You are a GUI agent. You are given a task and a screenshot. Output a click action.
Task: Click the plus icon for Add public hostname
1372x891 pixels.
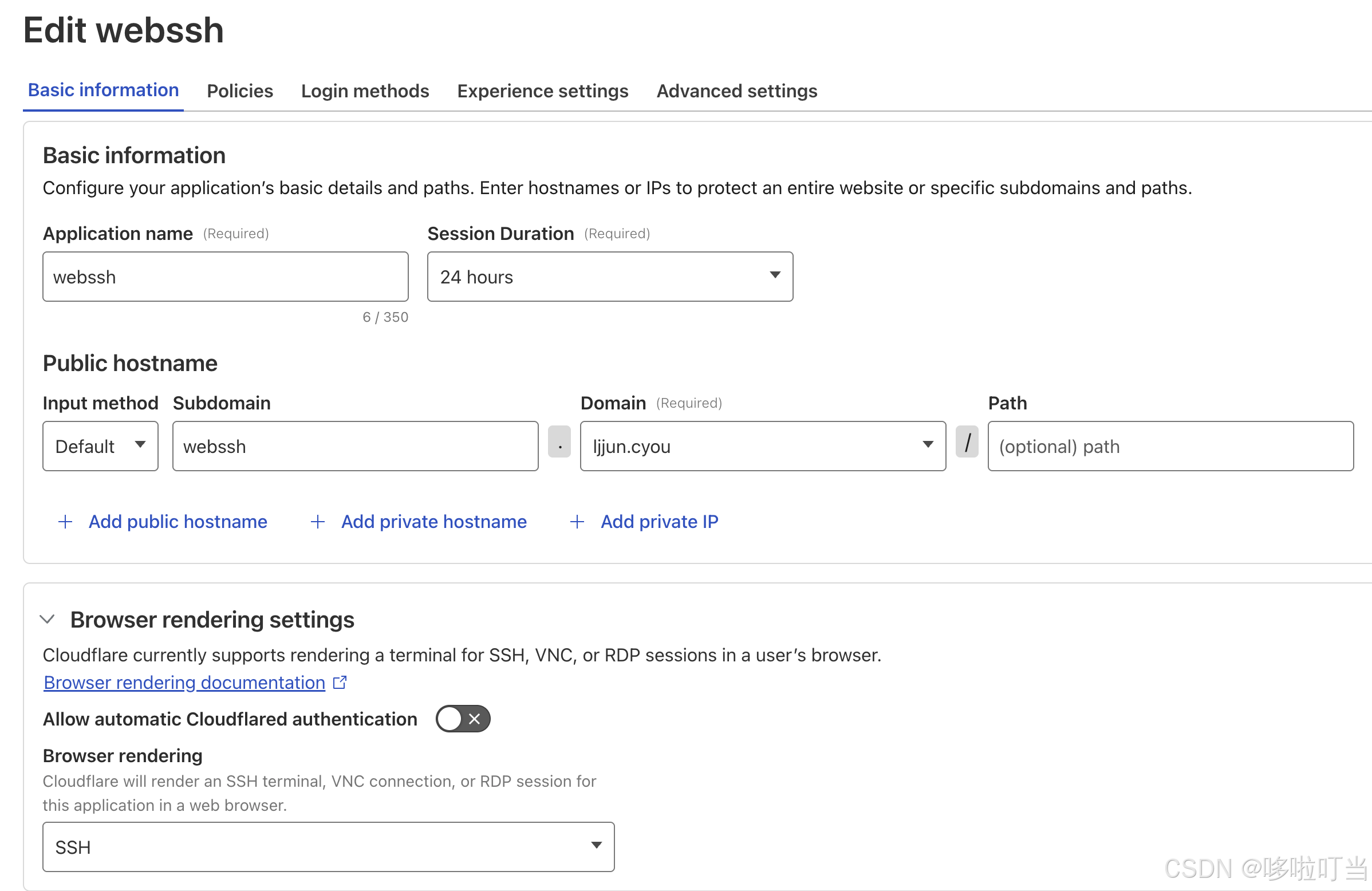click(65, 522)
